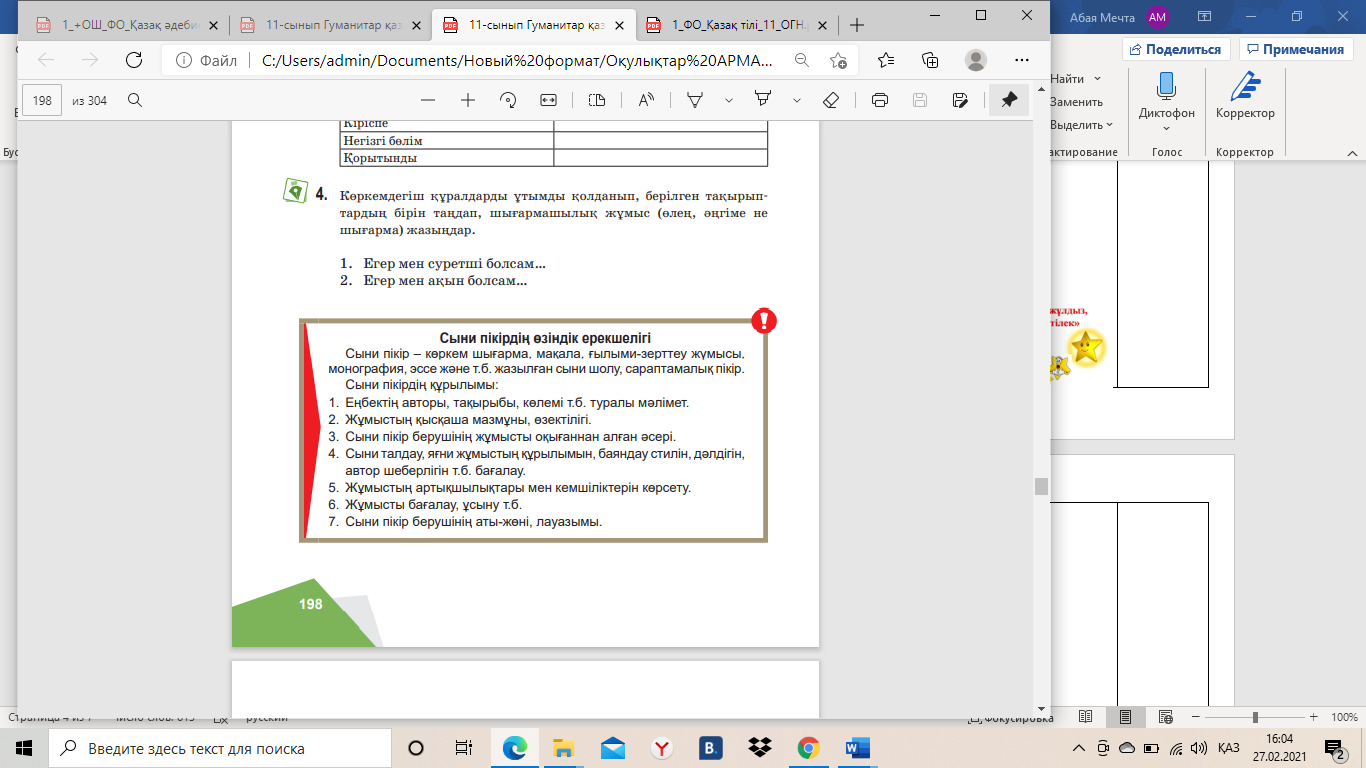Open Google Chrome from the taskbar
The height and width of the screenshot is (768, 1366).
click(808, 748)
